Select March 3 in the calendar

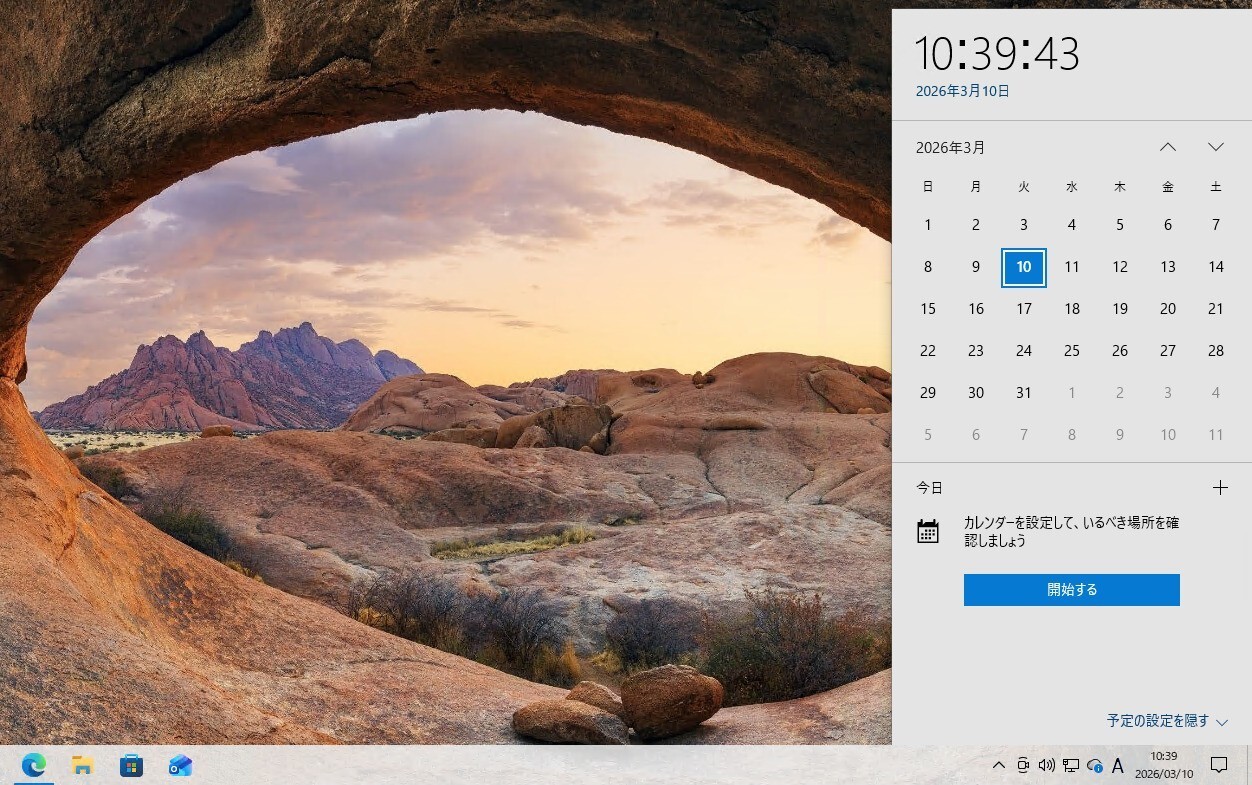[x=1024, y=225]
